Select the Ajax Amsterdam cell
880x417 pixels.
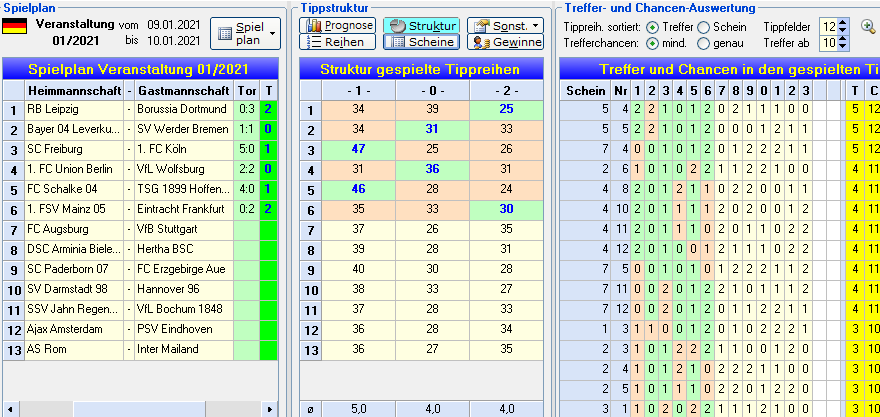[x=74, y=329]
